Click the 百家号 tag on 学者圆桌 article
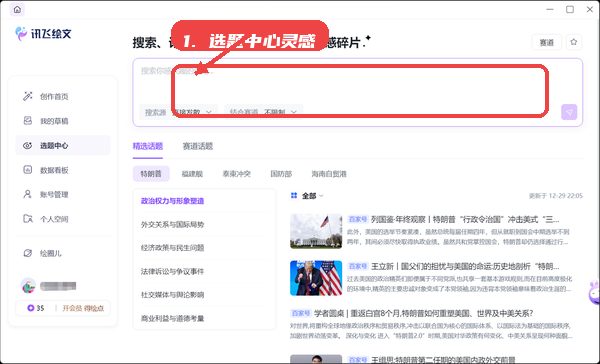The width and height of the screenshot is (600, 364). pyautogui.click(x=300, y=313)
